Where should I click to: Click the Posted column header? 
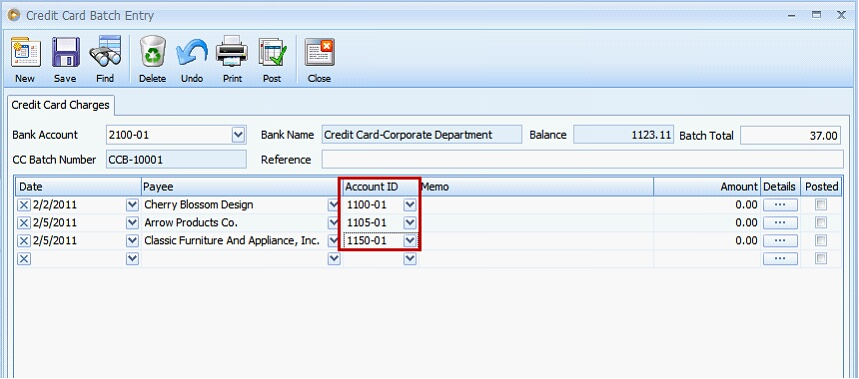click(x=821, y=187)
